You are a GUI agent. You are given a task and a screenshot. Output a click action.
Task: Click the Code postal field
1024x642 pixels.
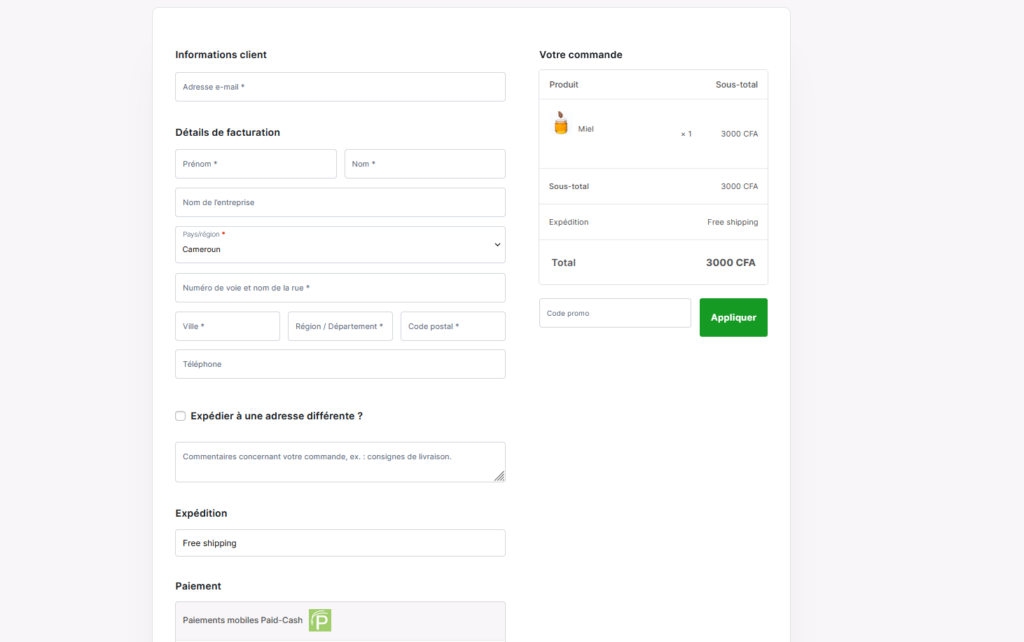pyautogui.click(x=452, y=326)
